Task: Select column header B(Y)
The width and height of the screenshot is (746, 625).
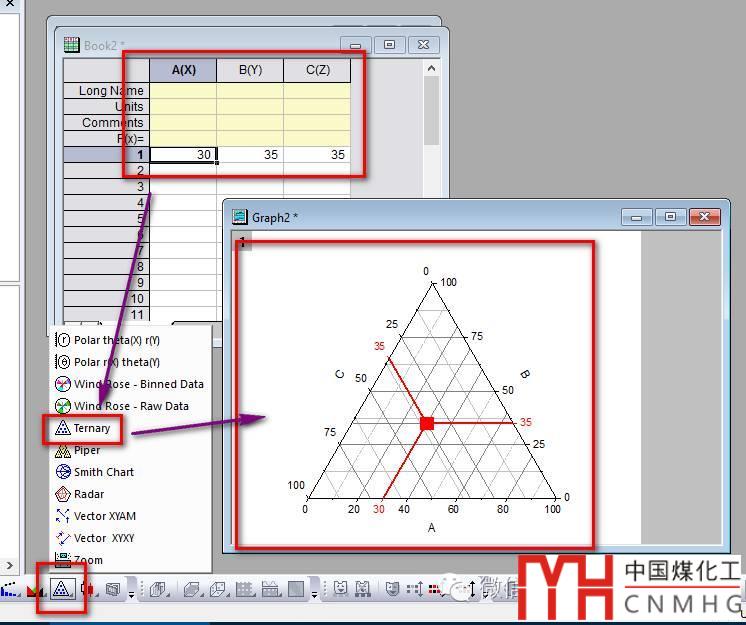Action: click(x=250, y=70)
